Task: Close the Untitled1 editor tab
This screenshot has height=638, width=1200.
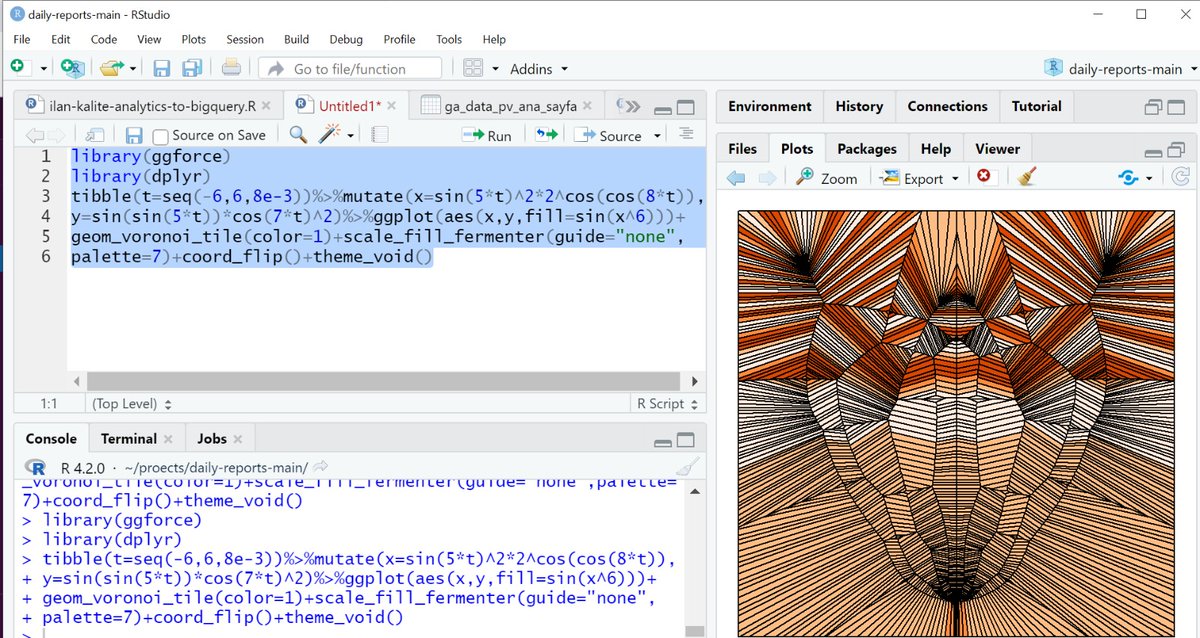Action: (392, 105)
